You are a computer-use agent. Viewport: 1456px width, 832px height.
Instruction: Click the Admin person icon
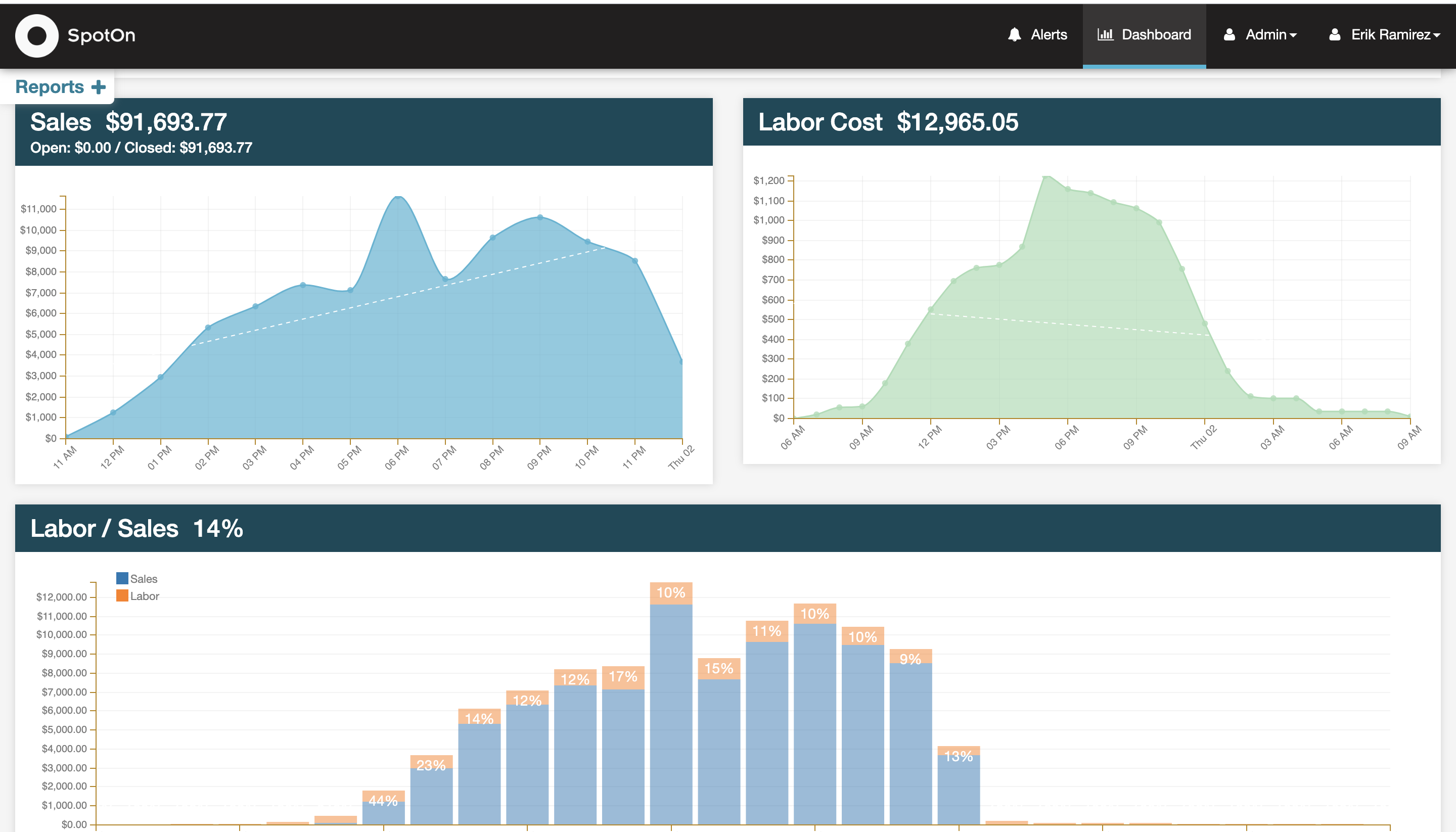click(1229, 35)
